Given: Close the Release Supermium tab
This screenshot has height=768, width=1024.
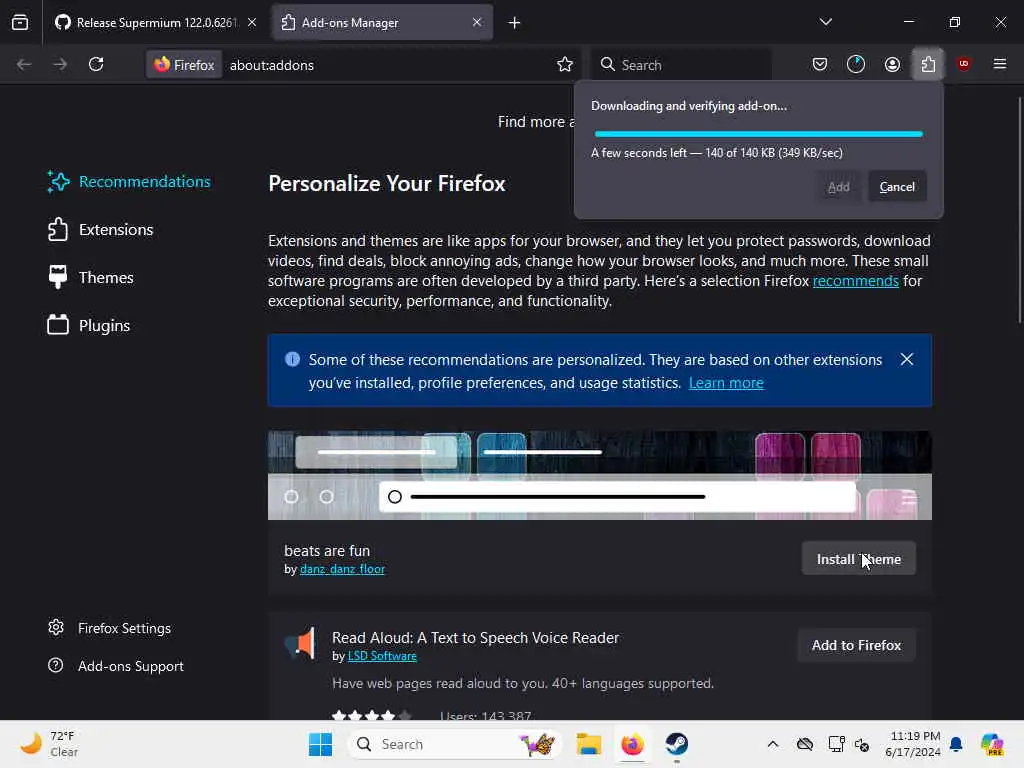Looking at the screenshot, I should click(x=252, y=22).
